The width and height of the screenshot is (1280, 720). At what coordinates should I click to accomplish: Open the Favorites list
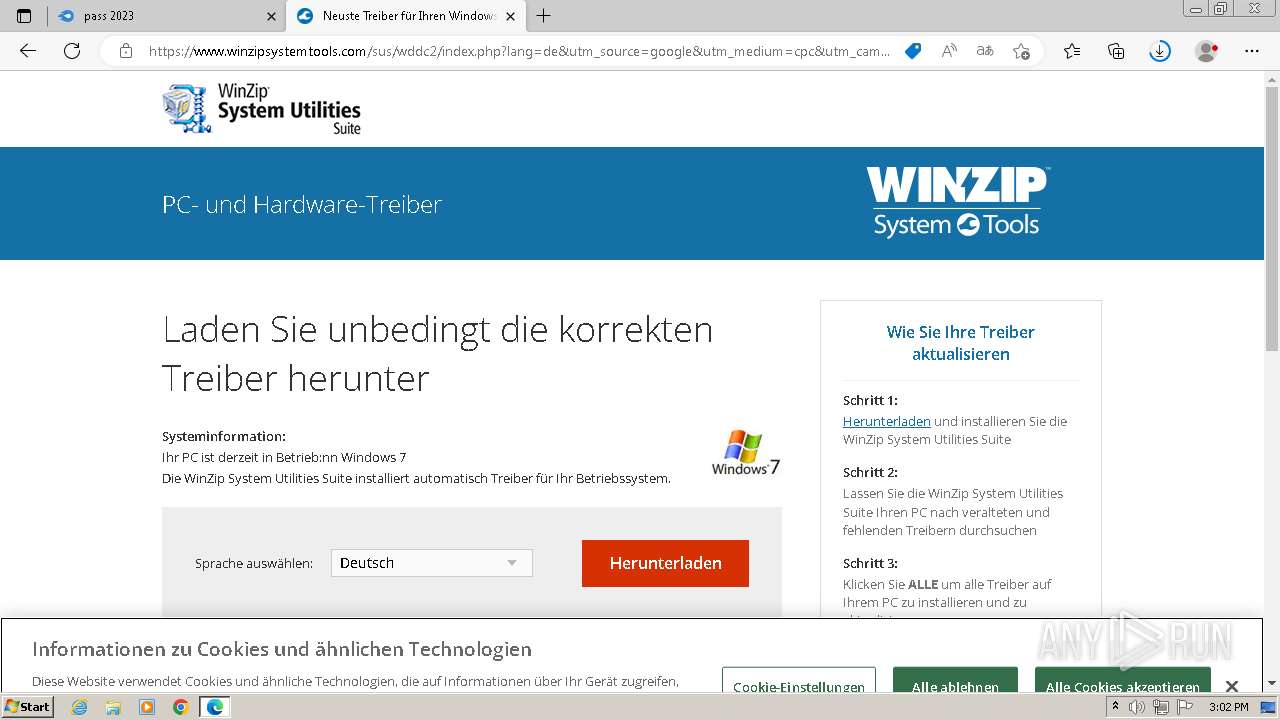1072,51
